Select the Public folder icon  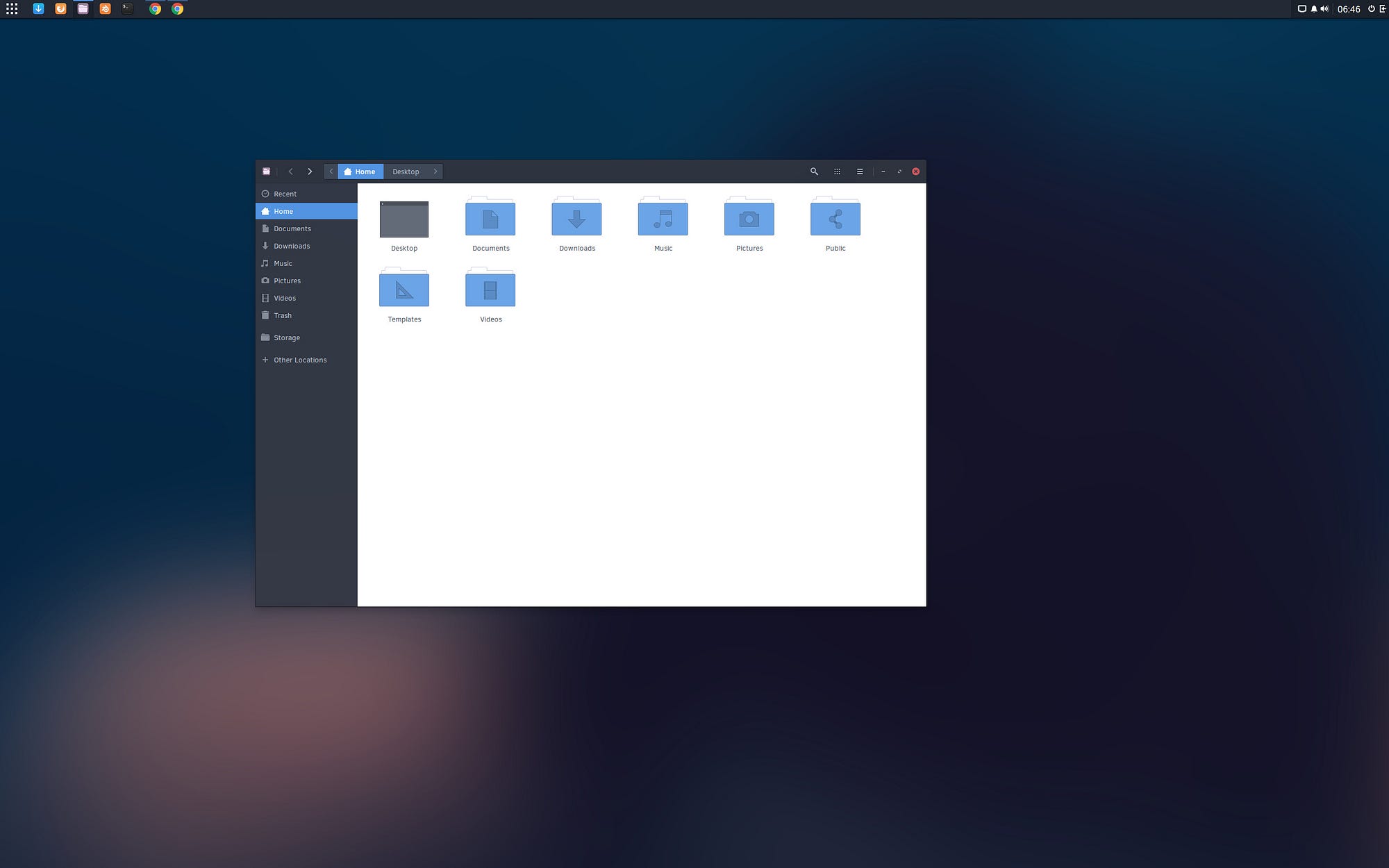tap(835, 216)
